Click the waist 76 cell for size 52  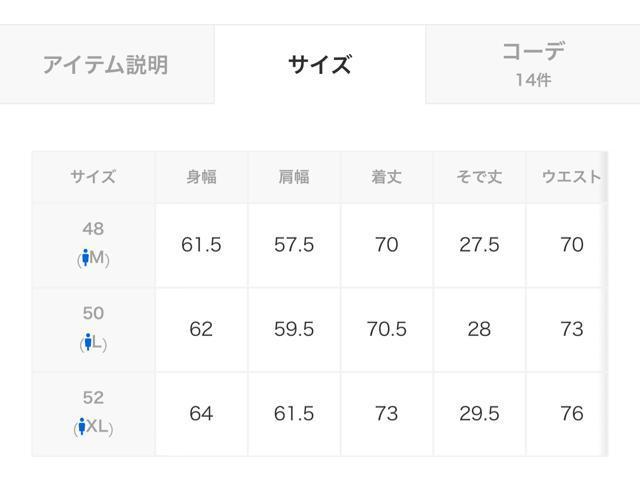click(x=571, y=413)
